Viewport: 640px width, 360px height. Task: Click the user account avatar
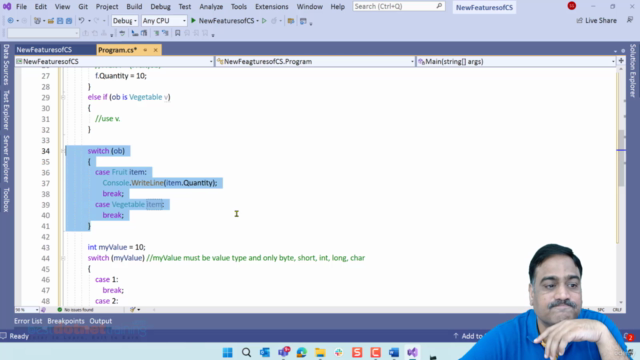[571, 6]
